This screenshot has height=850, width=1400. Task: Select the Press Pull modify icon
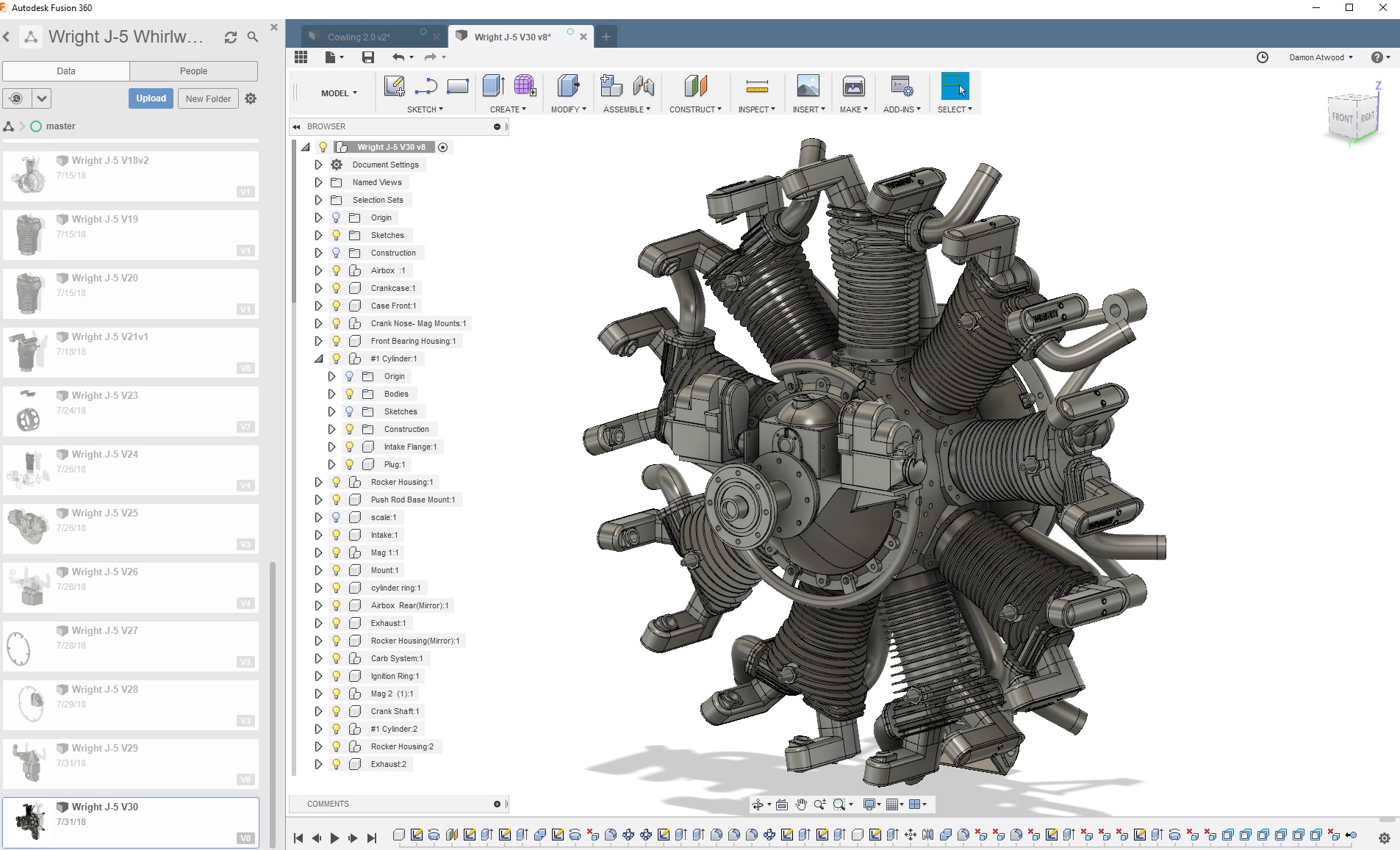pyautogui.click(x=568, y=87)
